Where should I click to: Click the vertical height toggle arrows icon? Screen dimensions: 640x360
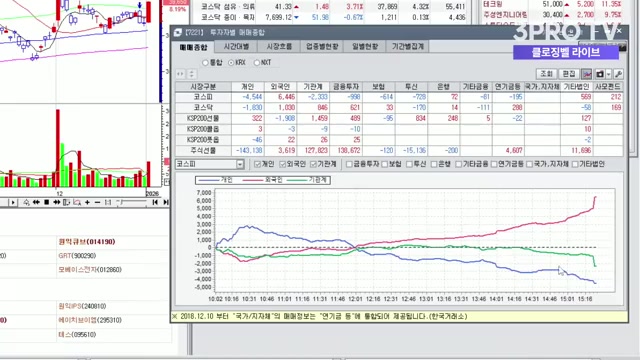pos(191,74)
